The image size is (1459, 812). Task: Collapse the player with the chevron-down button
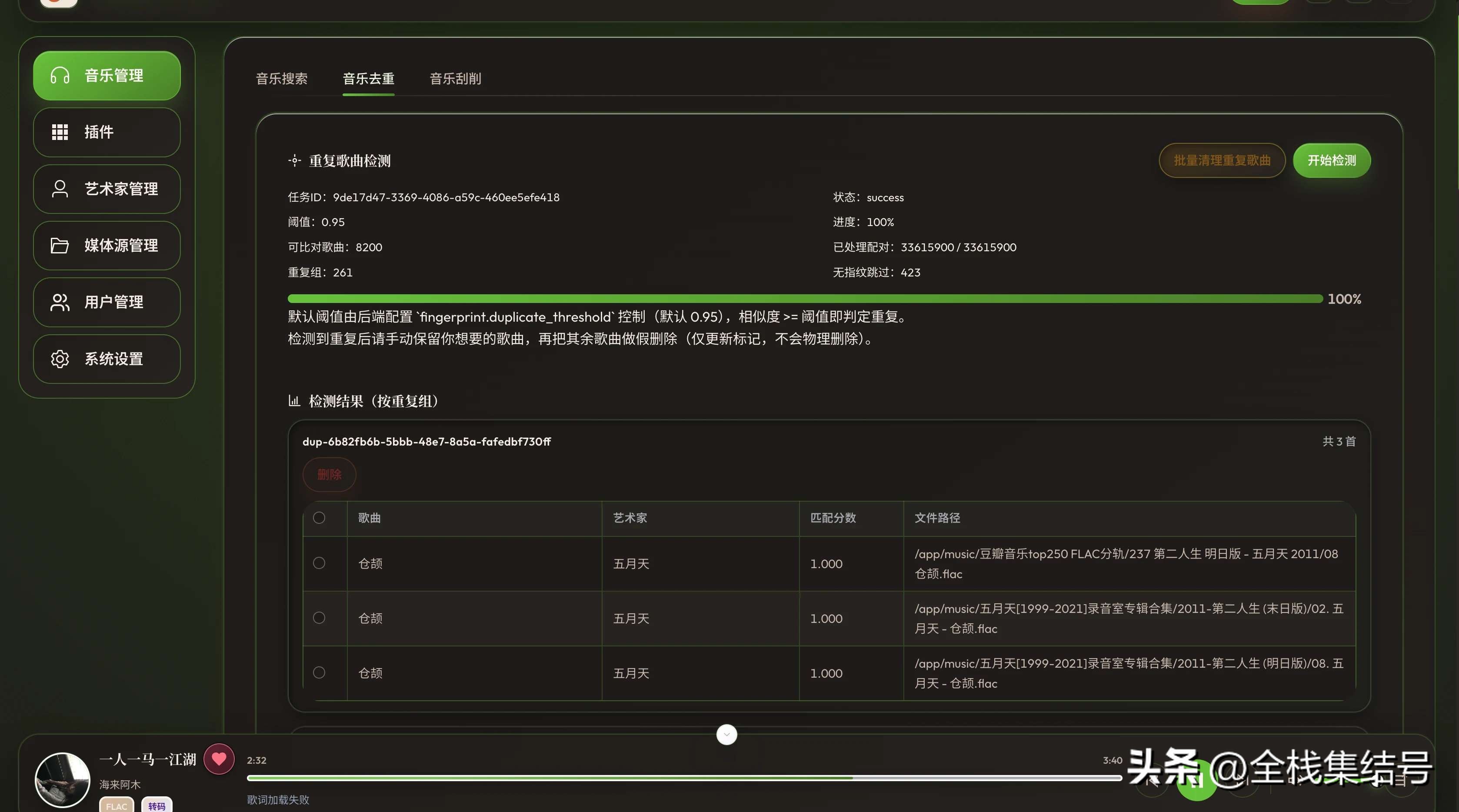point(726,735)
